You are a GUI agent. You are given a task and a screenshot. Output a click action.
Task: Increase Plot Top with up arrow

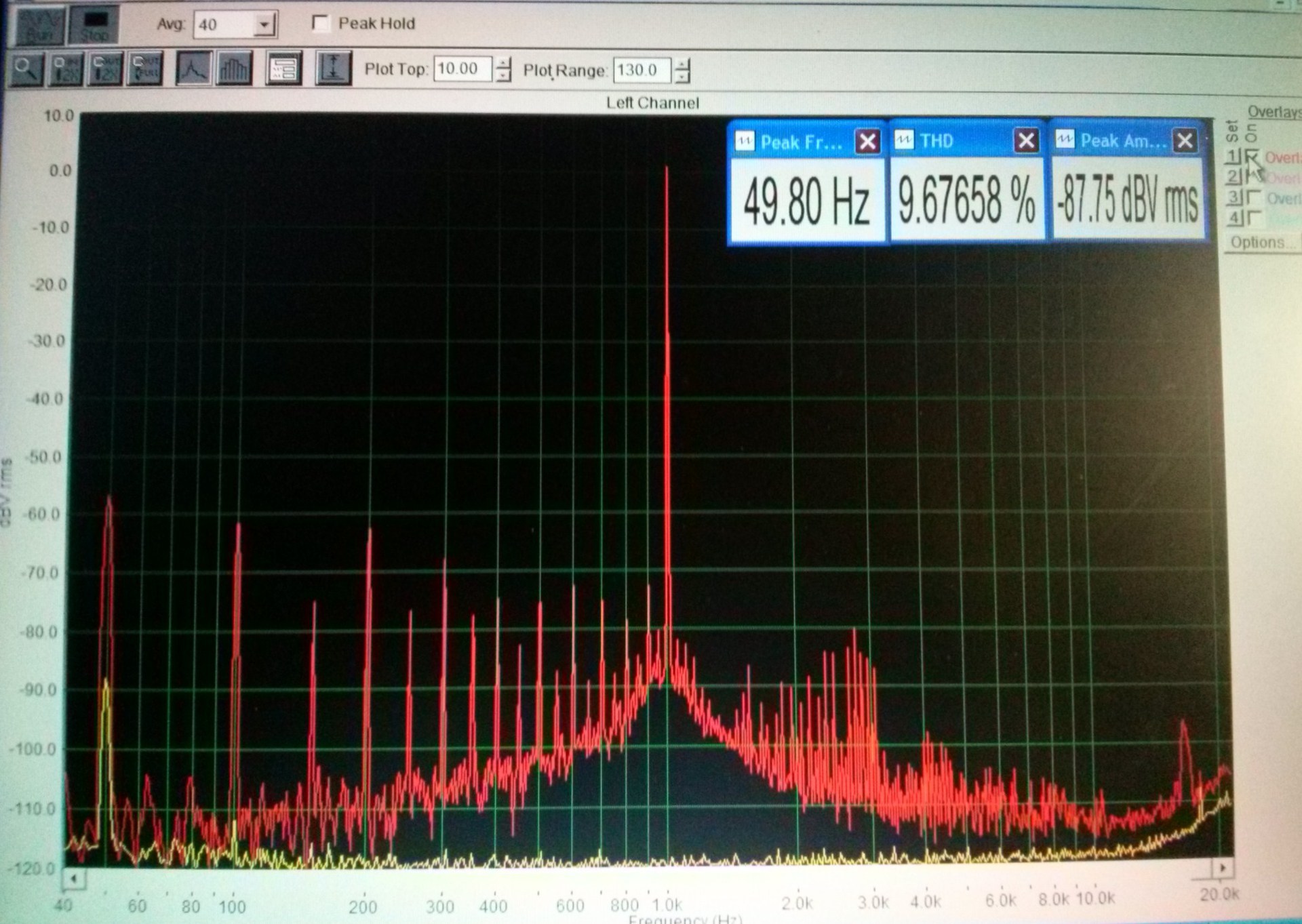tap(502, 63)
